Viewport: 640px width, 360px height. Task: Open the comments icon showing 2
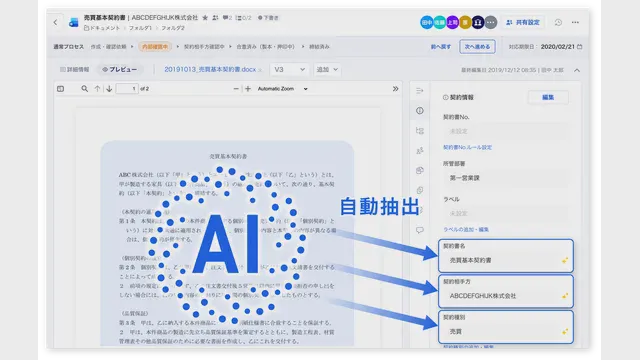click(227, 18)
